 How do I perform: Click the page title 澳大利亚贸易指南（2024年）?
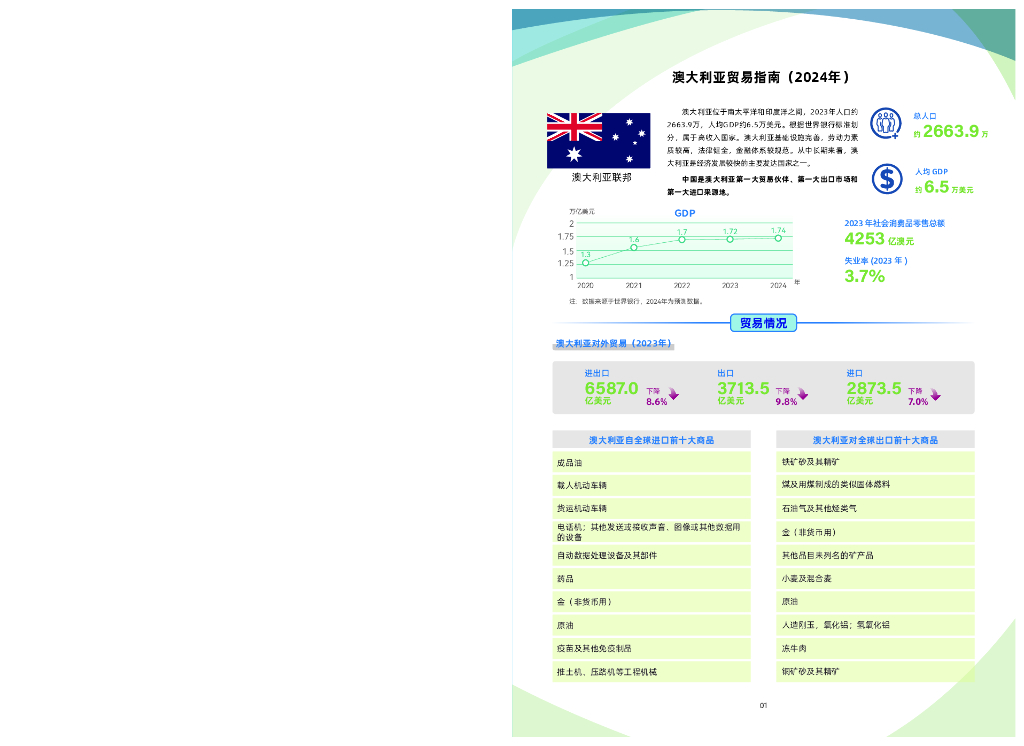[762, 77]
